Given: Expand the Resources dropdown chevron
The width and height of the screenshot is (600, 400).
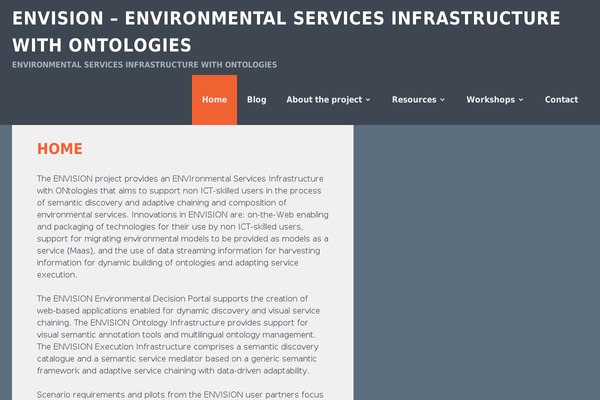Looking at the screenshot, I should 443,100.
